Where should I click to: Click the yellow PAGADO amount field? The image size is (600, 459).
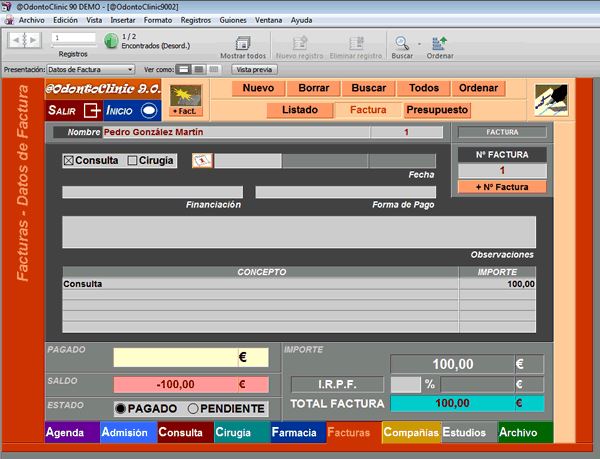(191, 357)
